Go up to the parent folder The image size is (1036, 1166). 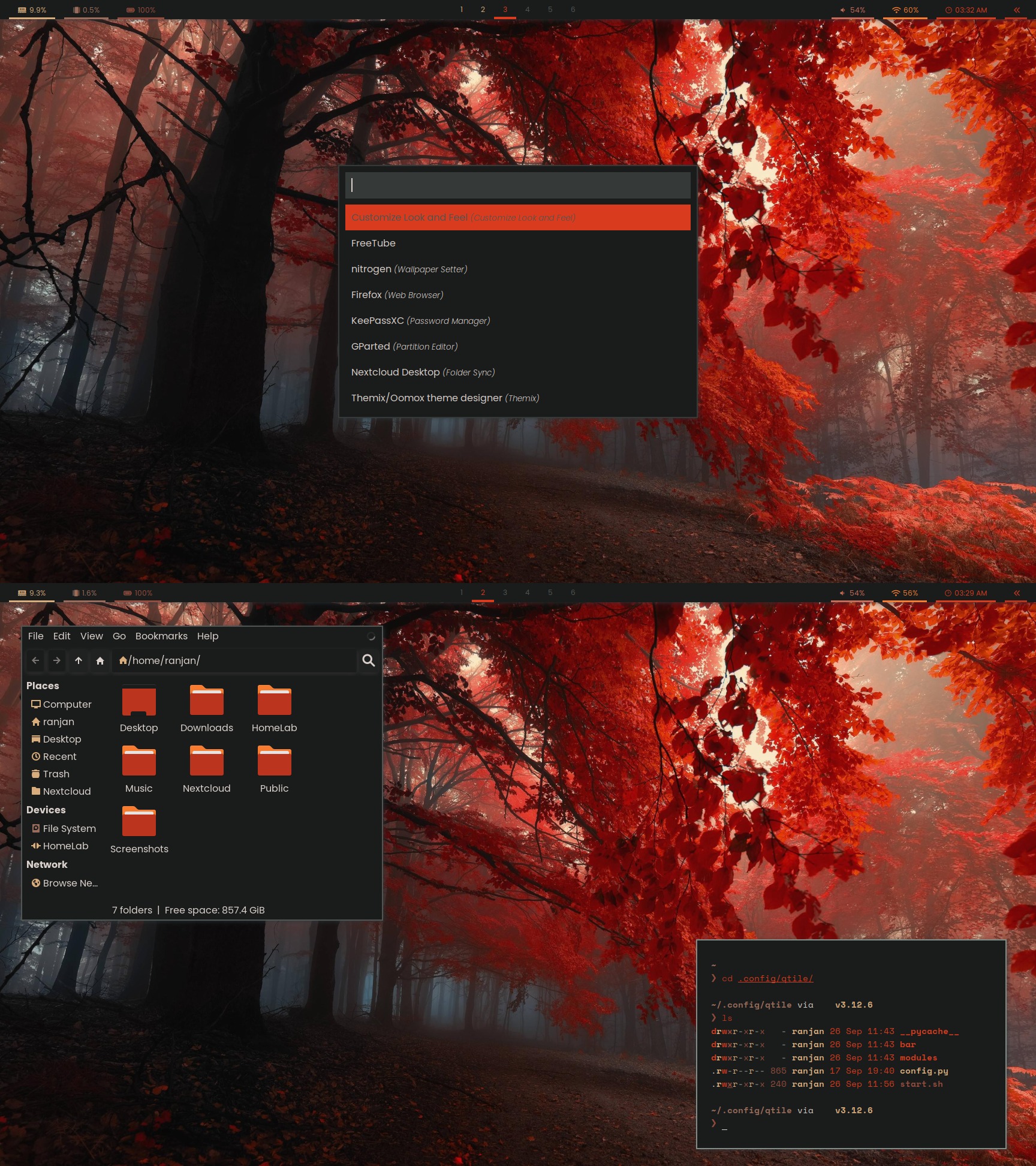(x=79, y=660)
